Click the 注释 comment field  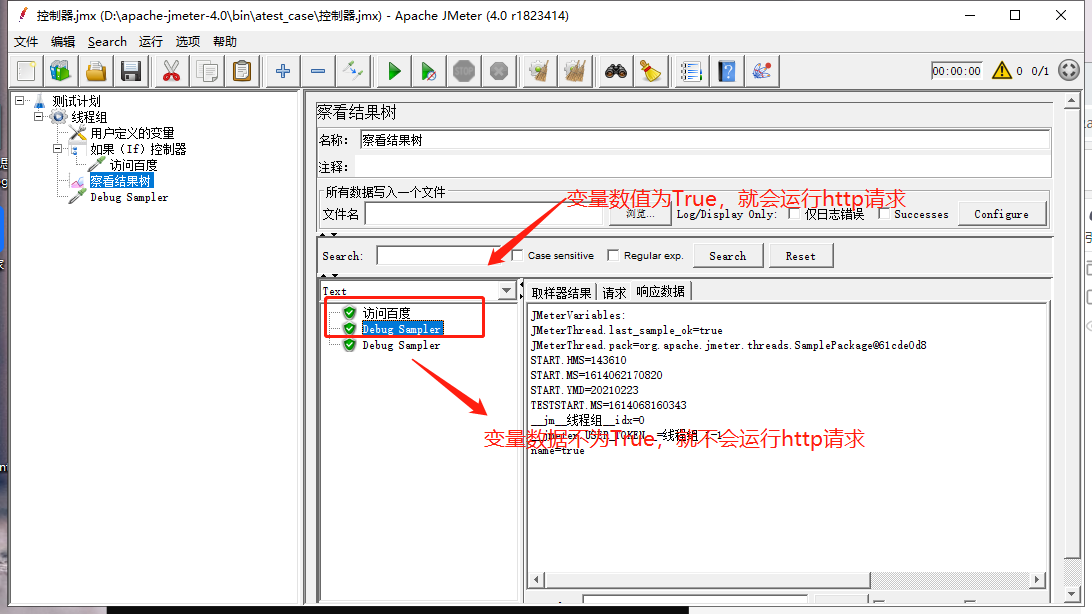(702, 167)
